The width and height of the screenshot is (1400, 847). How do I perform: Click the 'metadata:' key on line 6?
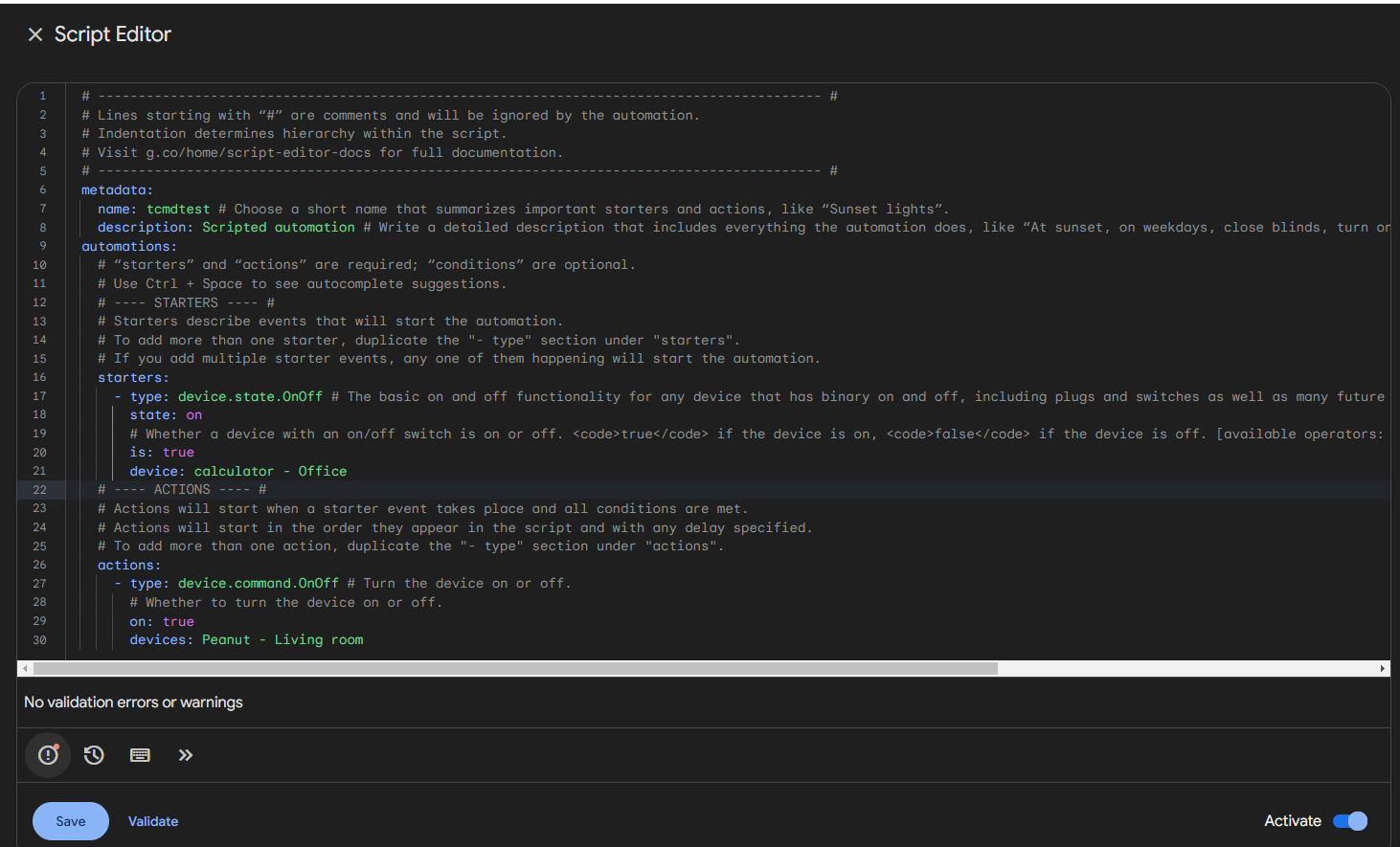(117, 190)
